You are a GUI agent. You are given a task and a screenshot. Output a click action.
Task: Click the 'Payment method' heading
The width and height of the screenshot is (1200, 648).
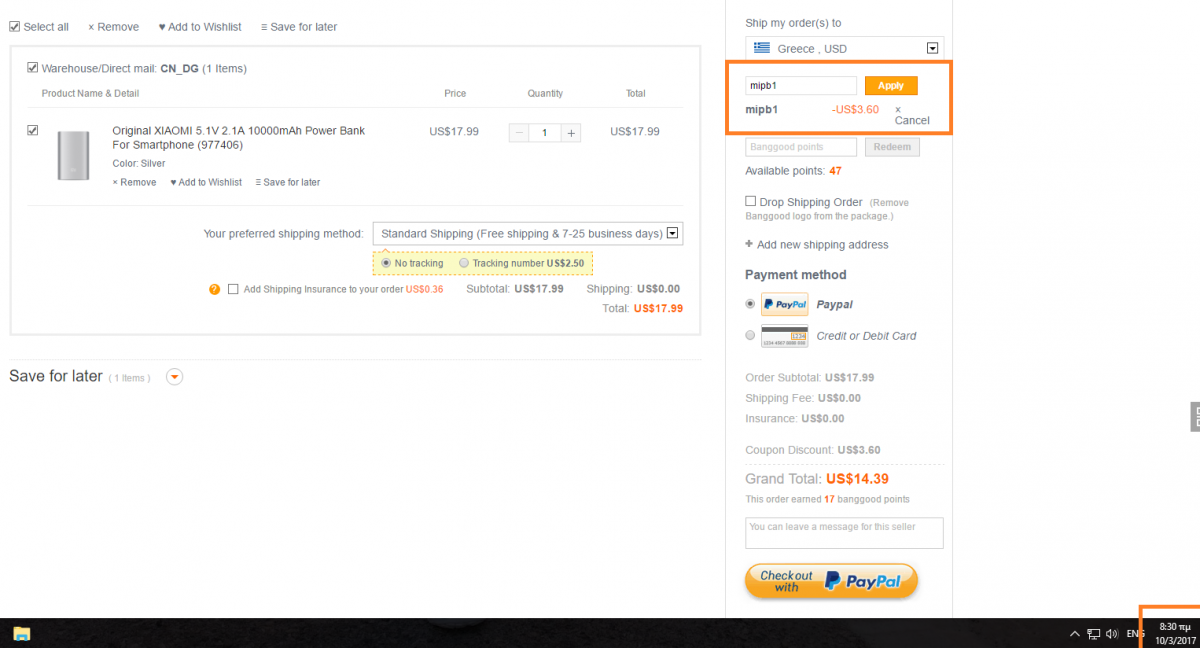[796, 274]
